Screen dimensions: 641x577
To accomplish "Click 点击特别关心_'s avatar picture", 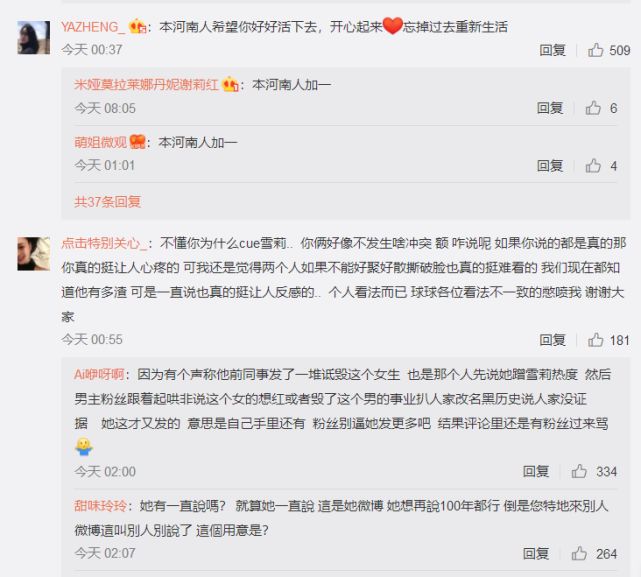I will coord(34,254).
